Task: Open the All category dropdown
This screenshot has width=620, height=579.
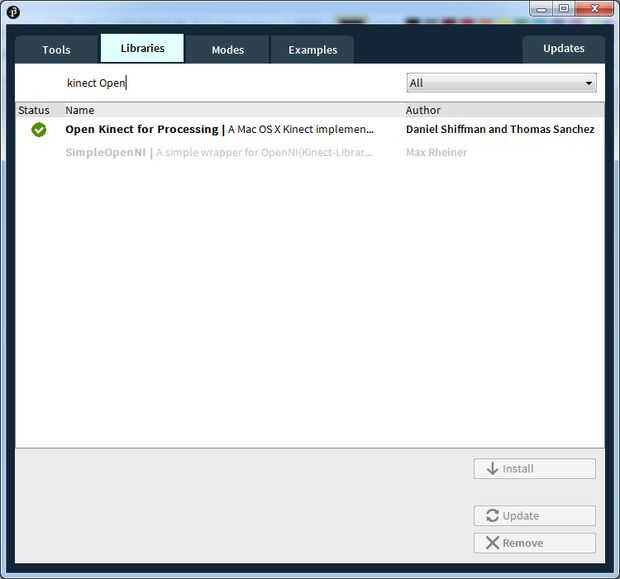Action: pyautogui.click(x=501, y=83)
